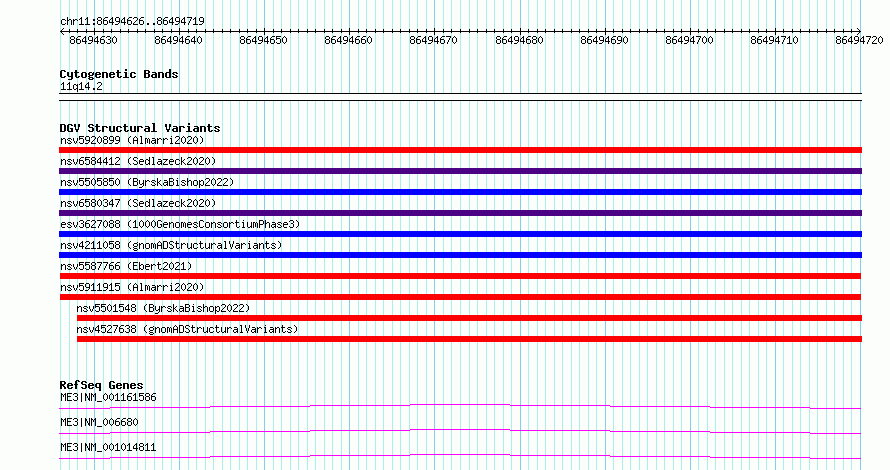Click ruler position 86494710
The height and width of the screenshot is (470, 890).
point(774,40)
